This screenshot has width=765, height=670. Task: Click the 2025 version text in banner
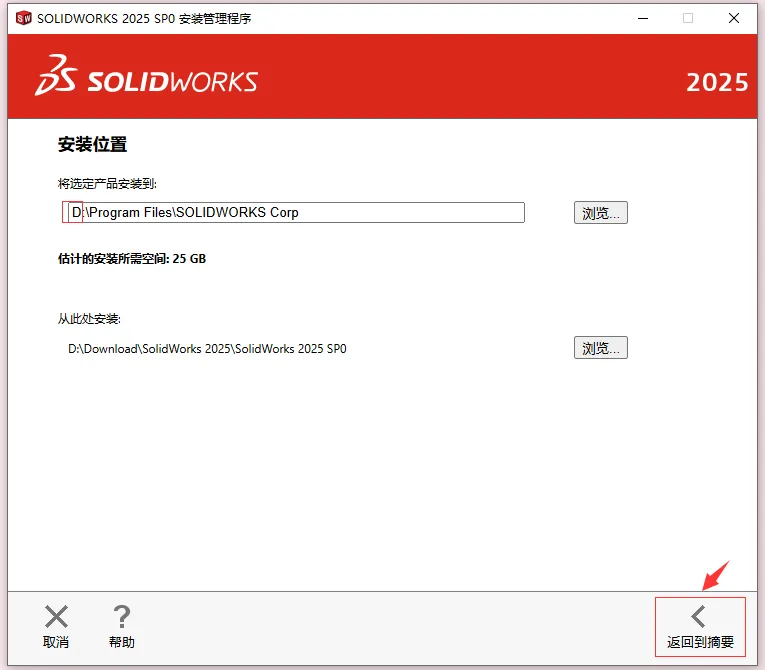click(x=717, y=82)
